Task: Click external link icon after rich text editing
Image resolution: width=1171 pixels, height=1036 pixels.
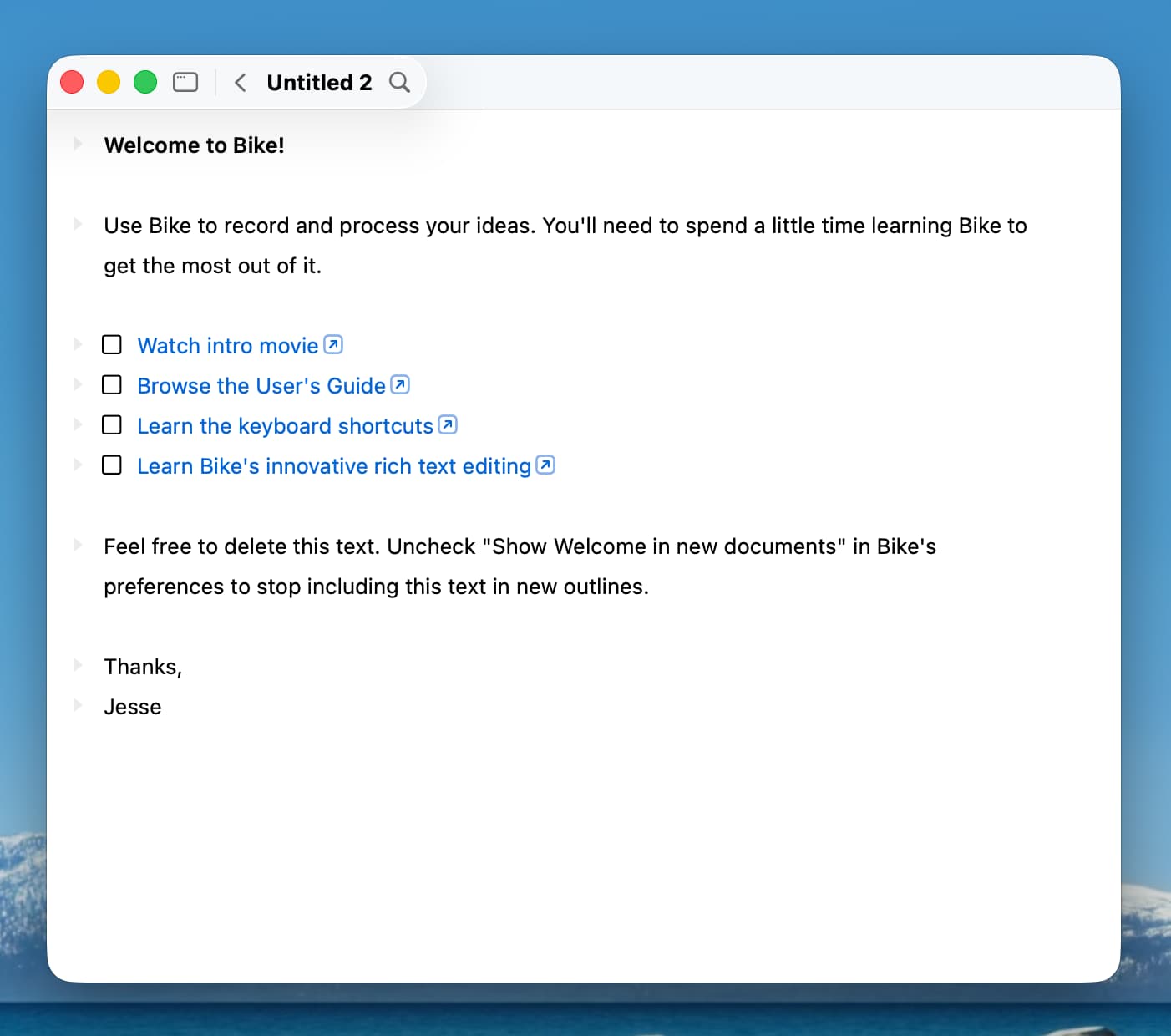Action: [545, 465]
